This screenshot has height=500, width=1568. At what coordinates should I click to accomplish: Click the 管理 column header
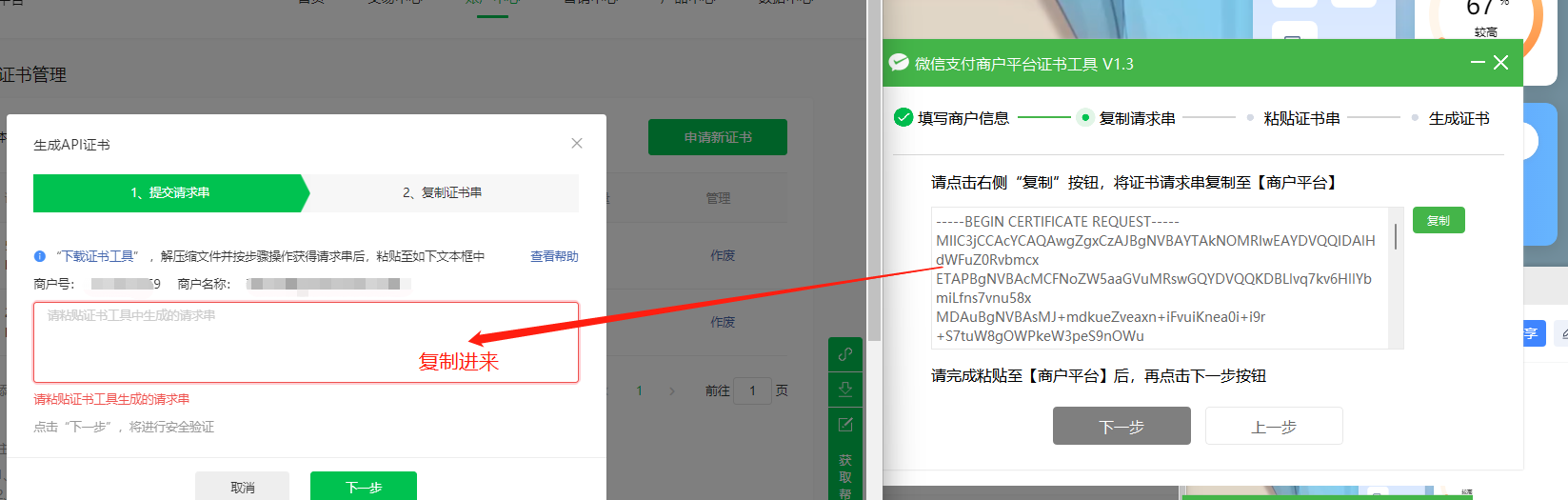coord(718,198)
